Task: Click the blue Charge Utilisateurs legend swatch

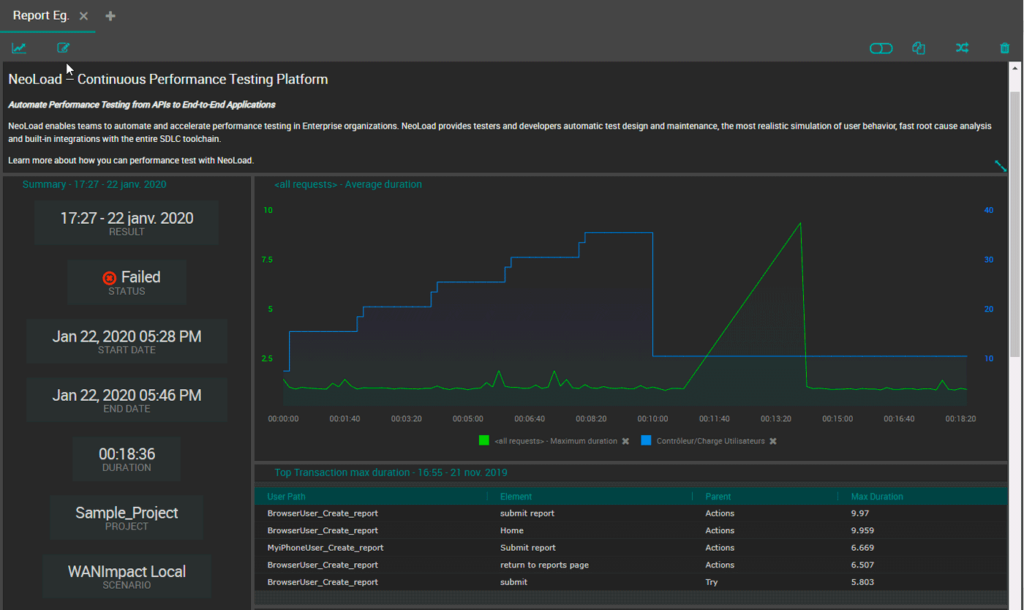Action: pos(646,440)
